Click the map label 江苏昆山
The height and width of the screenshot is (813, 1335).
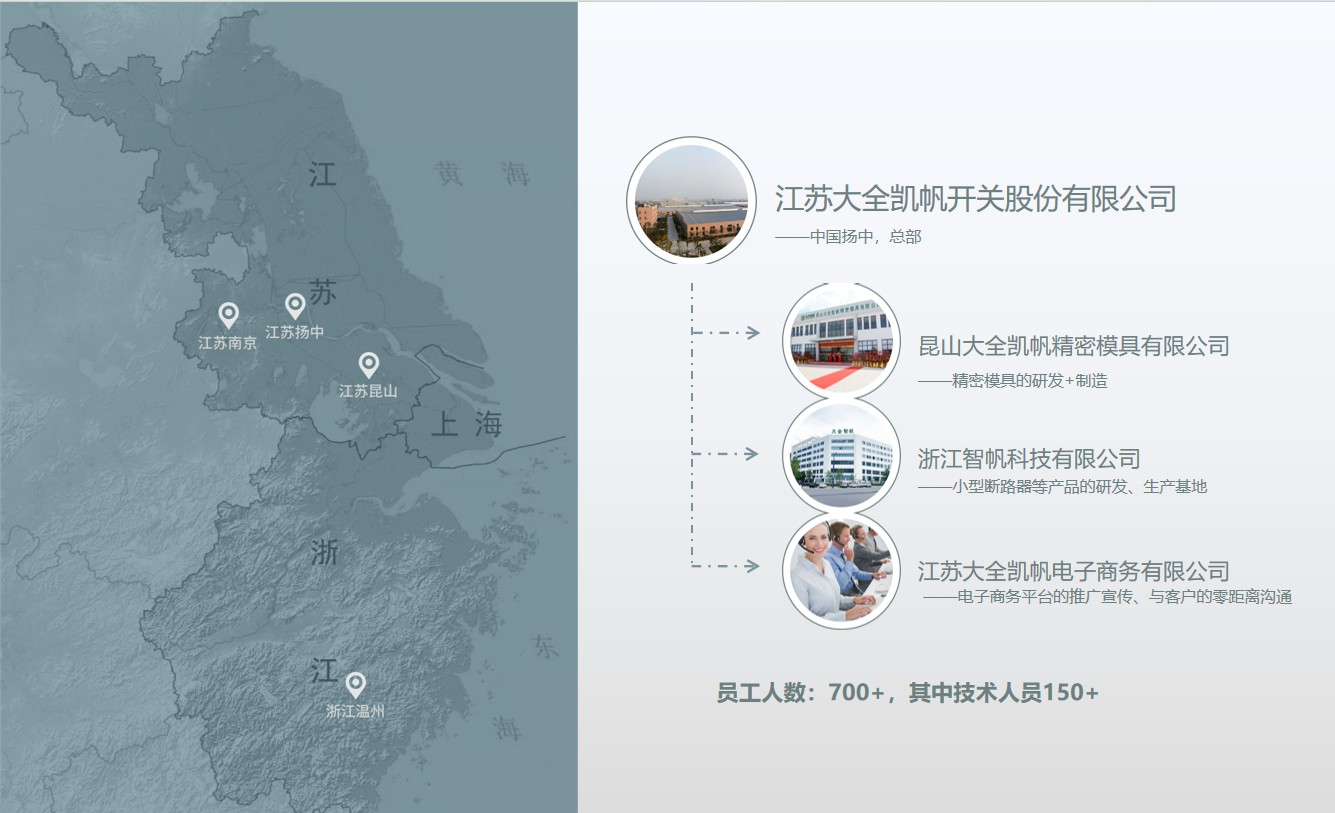pyautogui.click(x=368, y=391)
